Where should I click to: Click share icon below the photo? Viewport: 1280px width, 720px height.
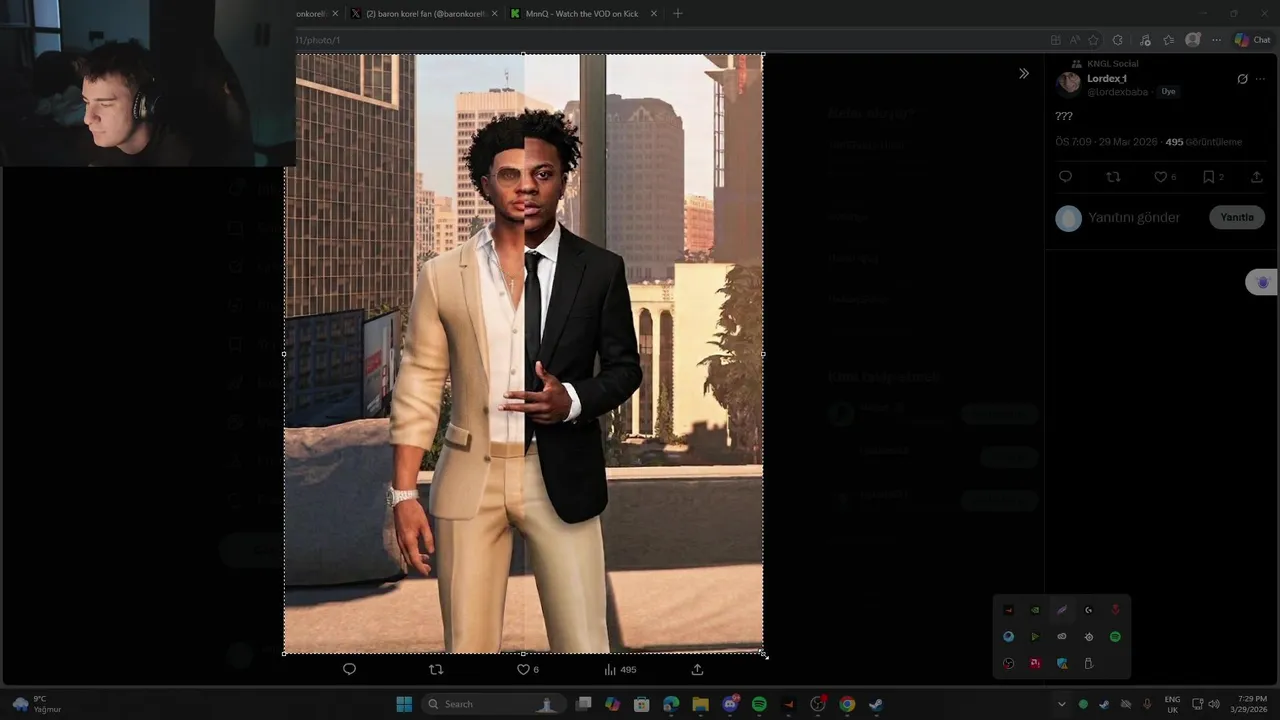coord(697,669)
